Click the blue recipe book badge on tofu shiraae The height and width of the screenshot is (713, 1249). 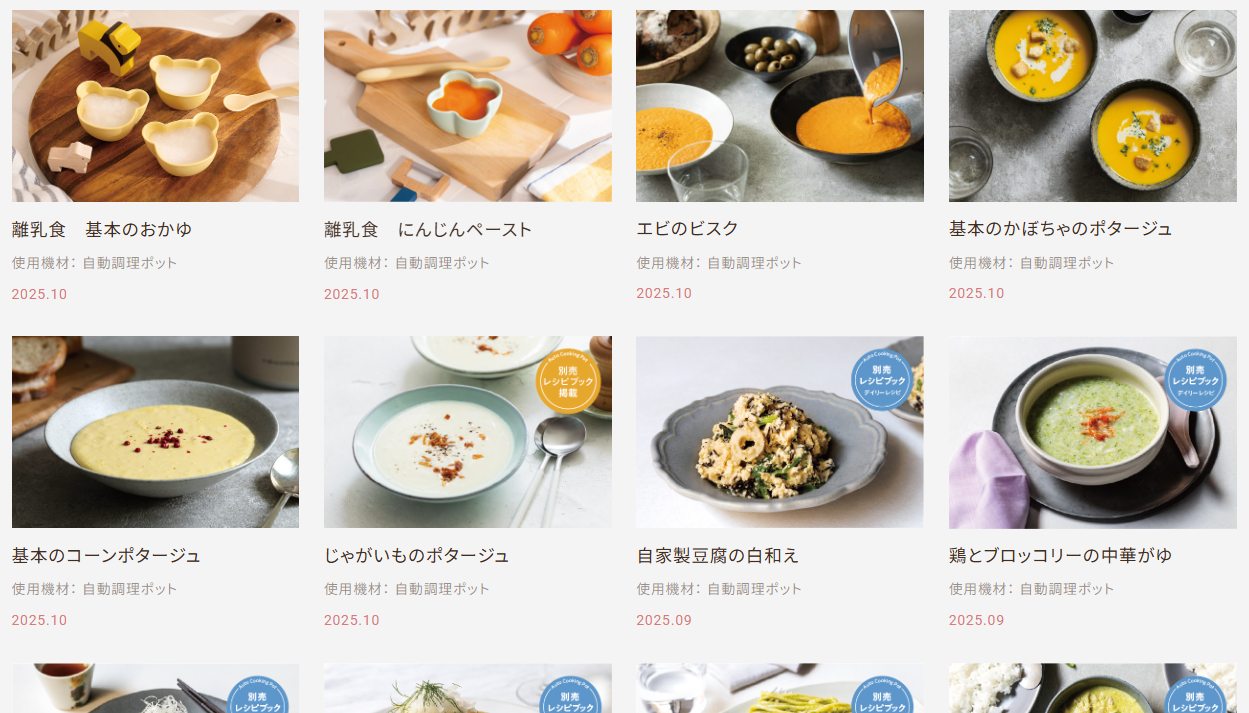(882, 380)
